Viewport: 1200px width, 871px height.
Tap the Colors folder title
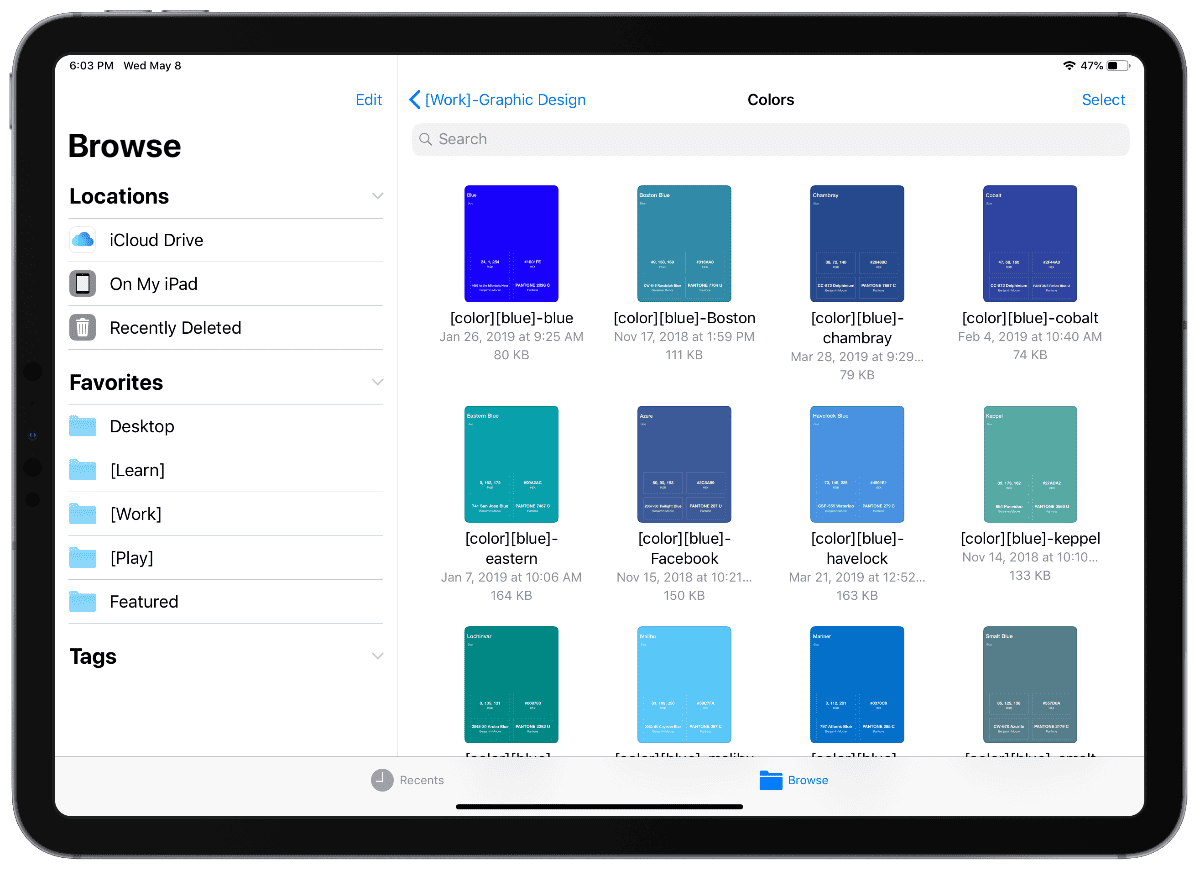click(x=771, y=100)
